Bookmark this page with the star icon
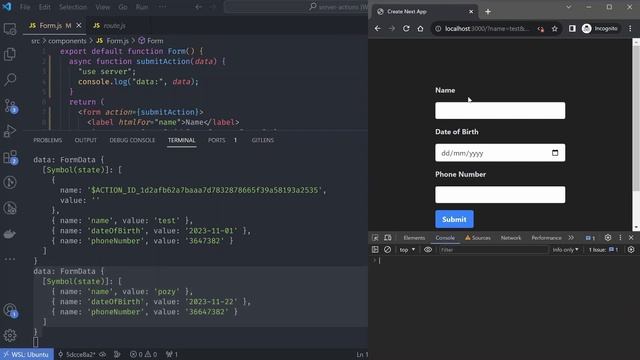This screenshot has width=640, height=360. click(x=555, y=29)
